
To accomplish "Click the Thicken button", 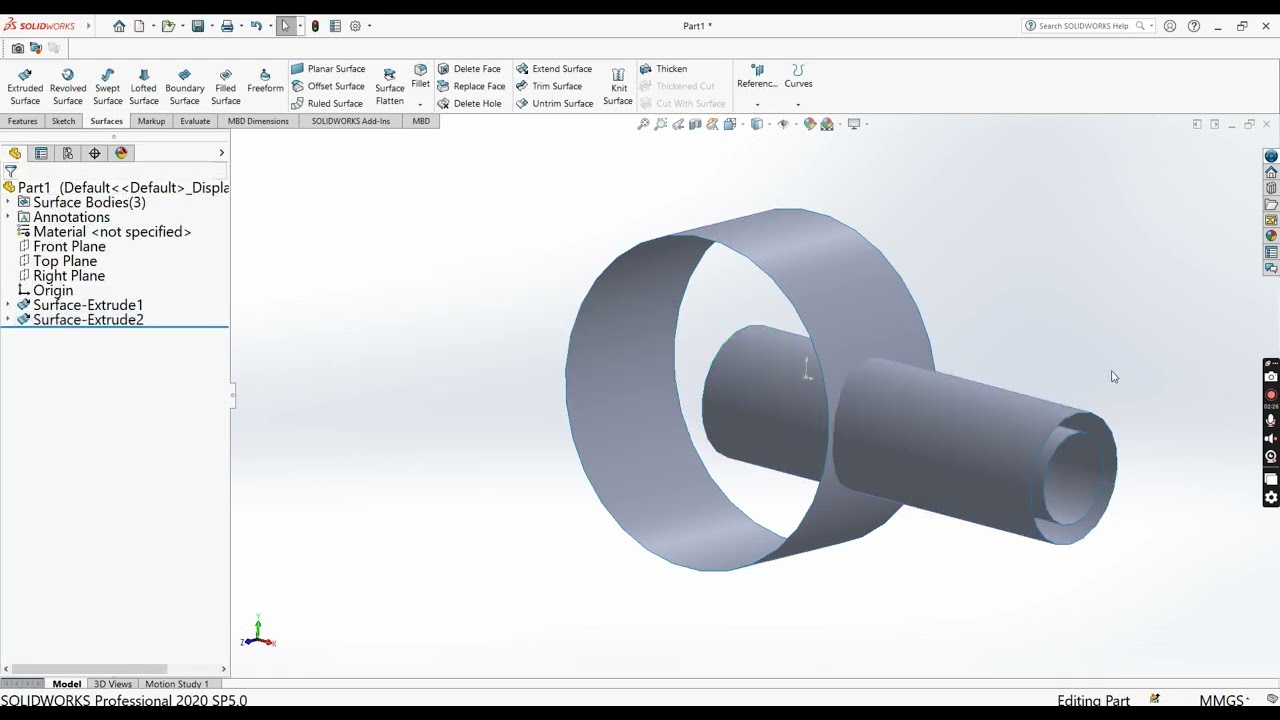I will tap(663, 69).
